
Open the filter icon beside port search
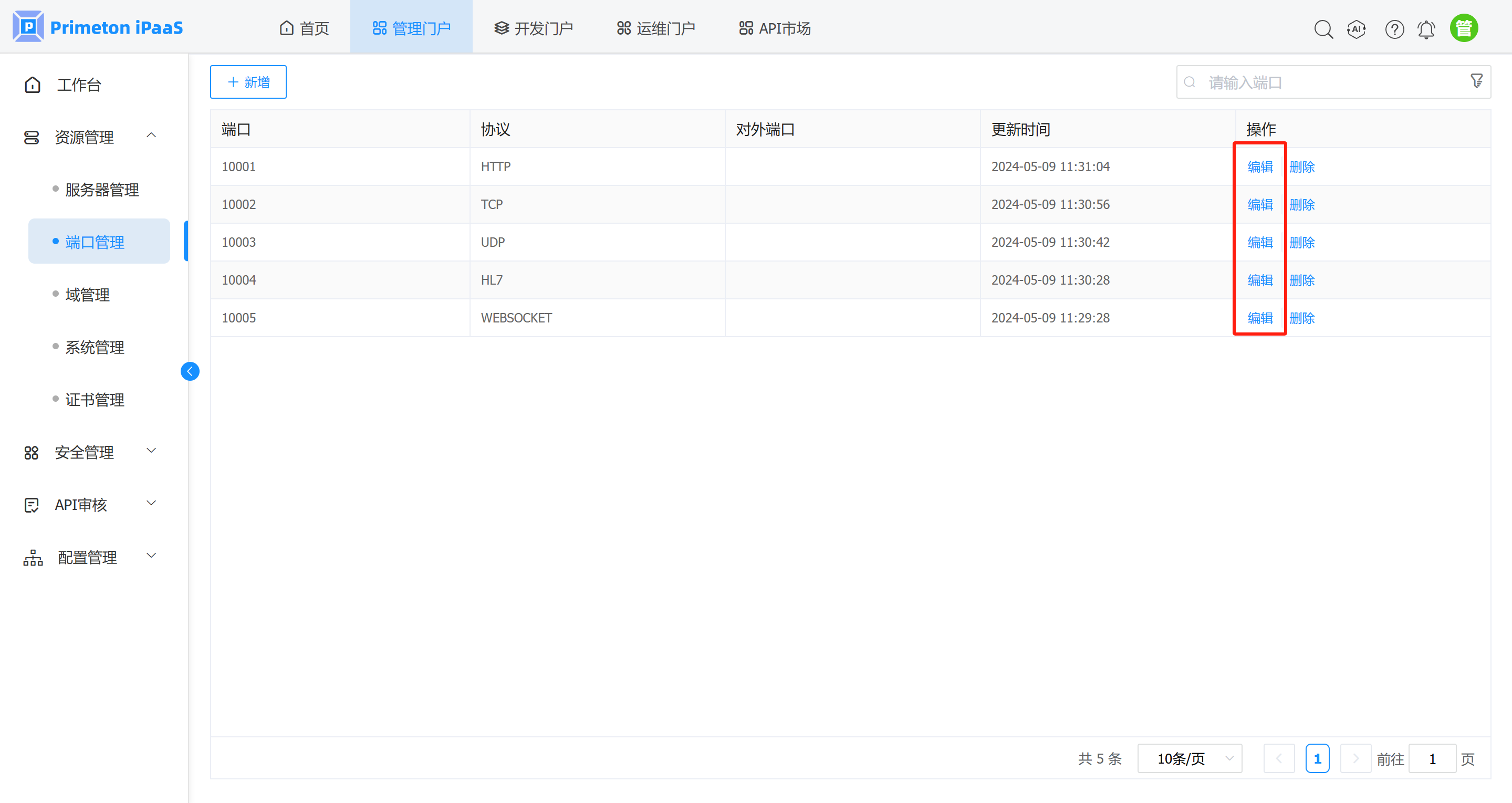(1476, 81)
